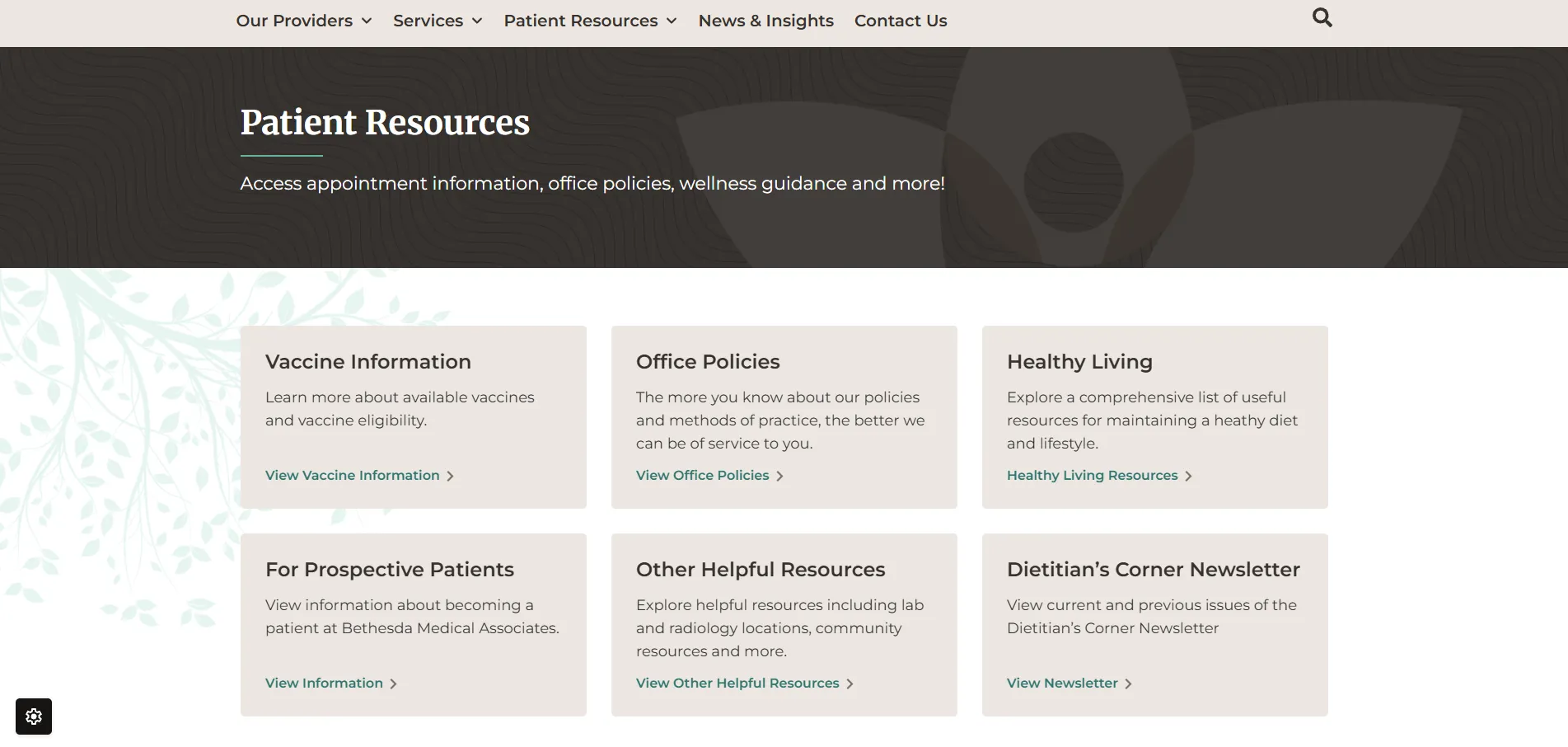The height and width of the screenshot is (747, 1568).
Task: Expand the Patient Resources menu chevron
Action: (672, 21)
